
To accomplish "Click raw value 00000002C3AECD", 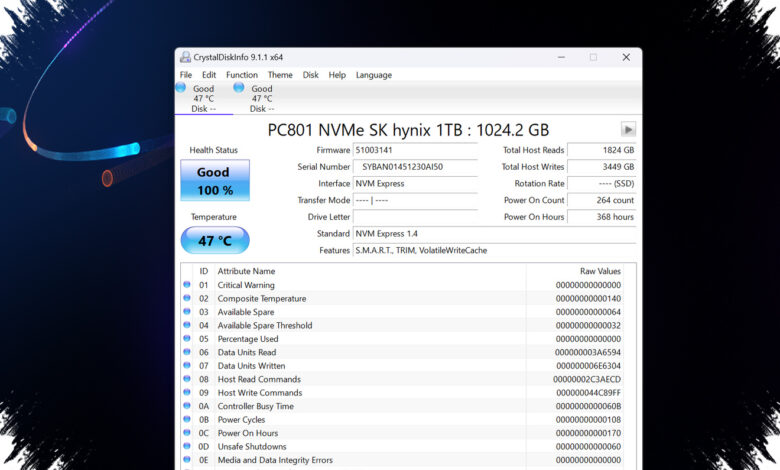I will [587, 379].
